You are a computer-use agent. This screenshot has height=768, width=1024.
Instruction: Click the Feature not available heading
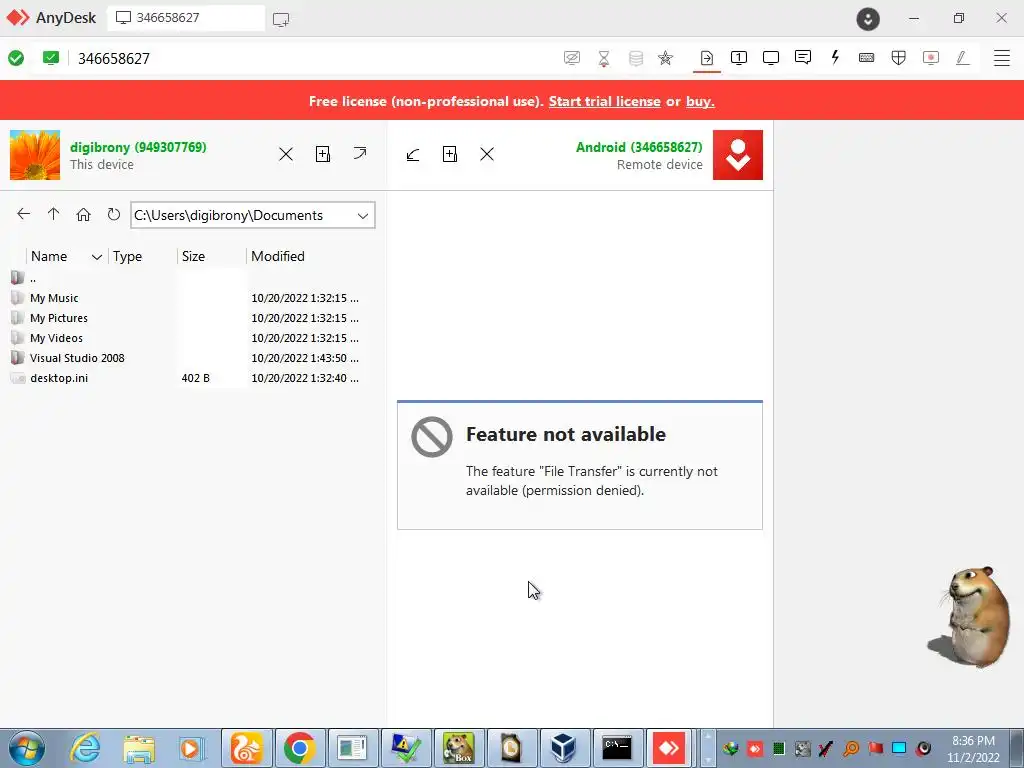(566, 434)
